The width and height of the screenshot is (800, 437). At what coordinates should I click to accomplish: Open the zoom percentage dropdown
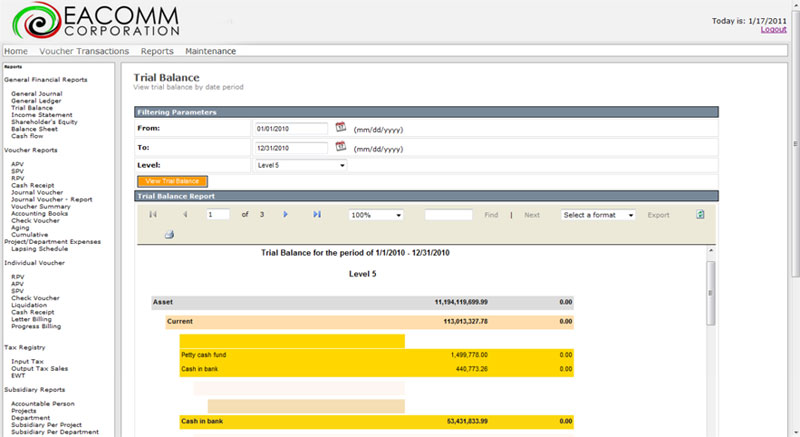tap(376, 215)
